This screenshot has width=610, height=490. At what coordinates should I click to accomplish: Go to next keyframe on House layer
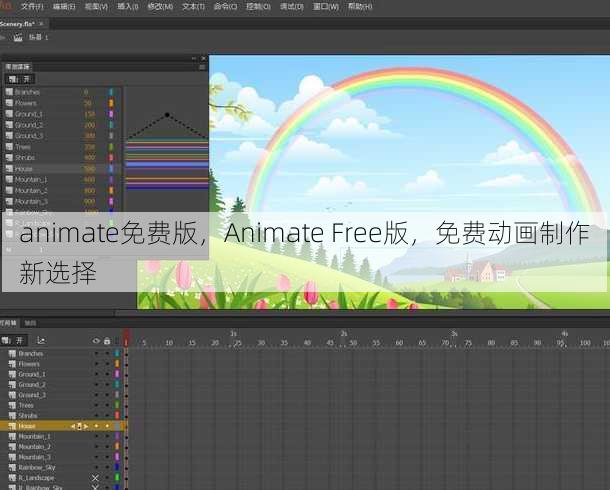(86, 426)
